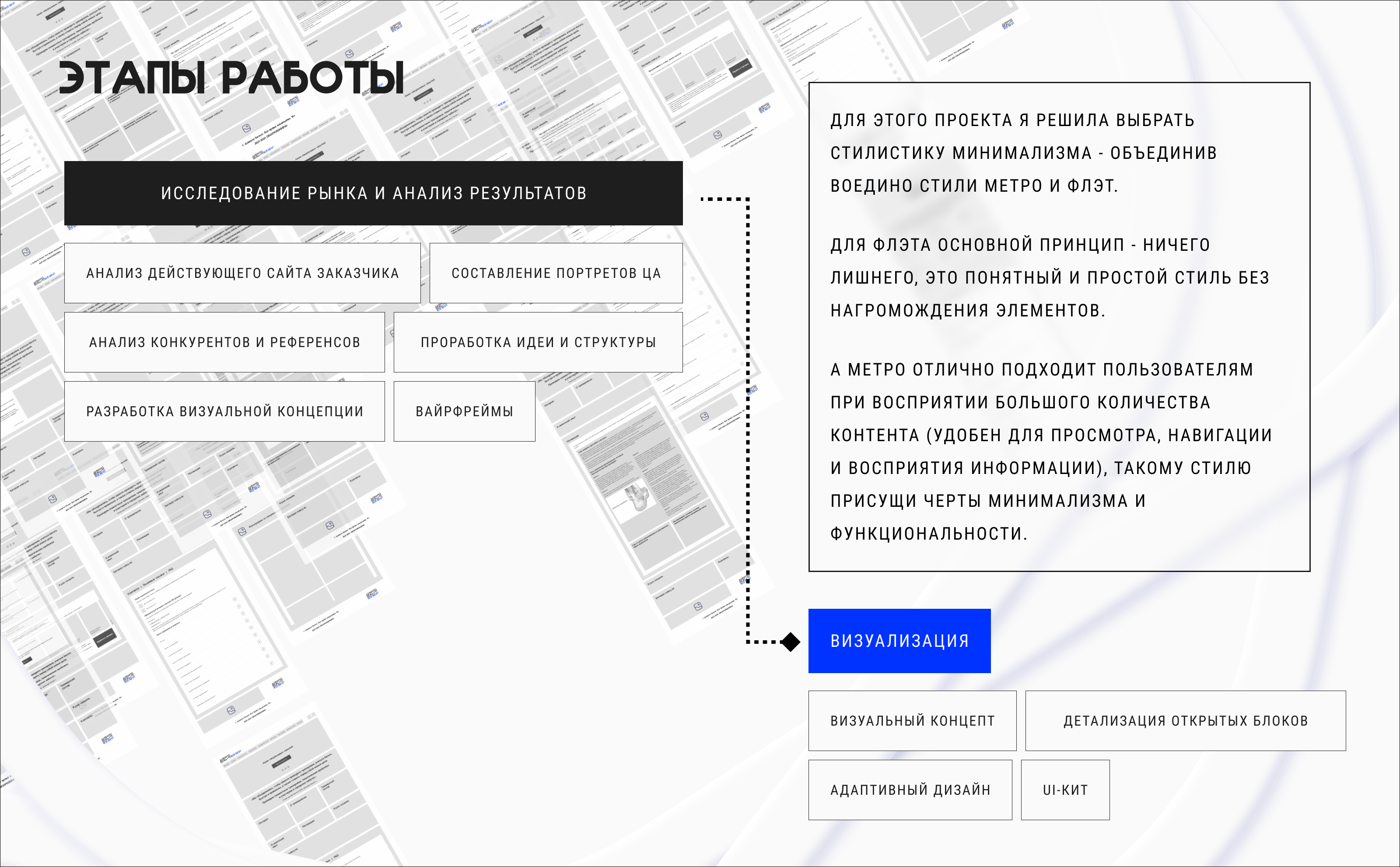Click the 'UI-КИТ' box
Image resolution: width=1400 pixels, height=867 pixels.
(x=1065, y=790)
